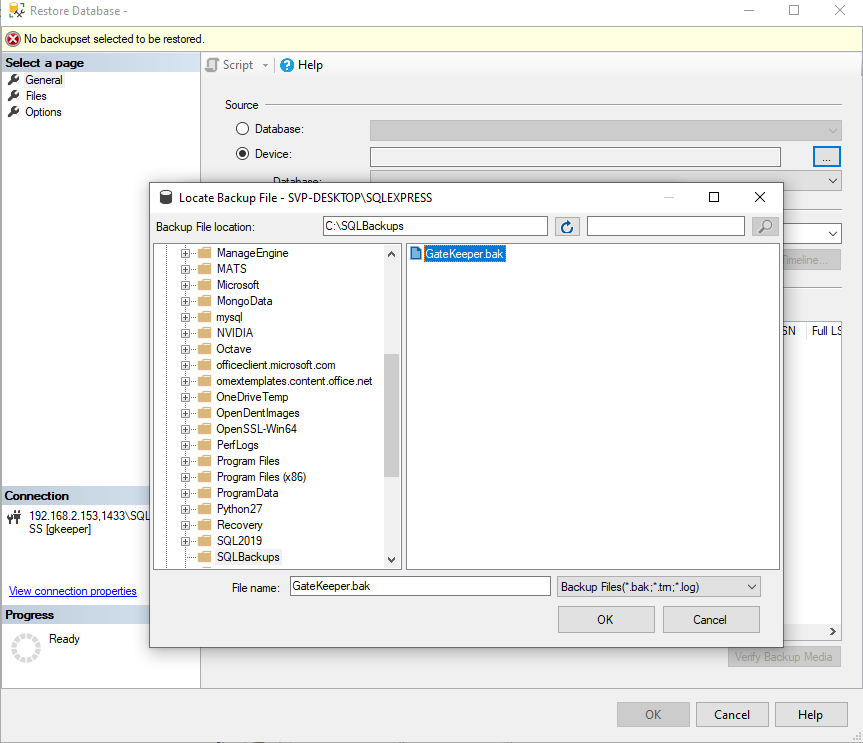Select the Device source radio button

[242, 152]
